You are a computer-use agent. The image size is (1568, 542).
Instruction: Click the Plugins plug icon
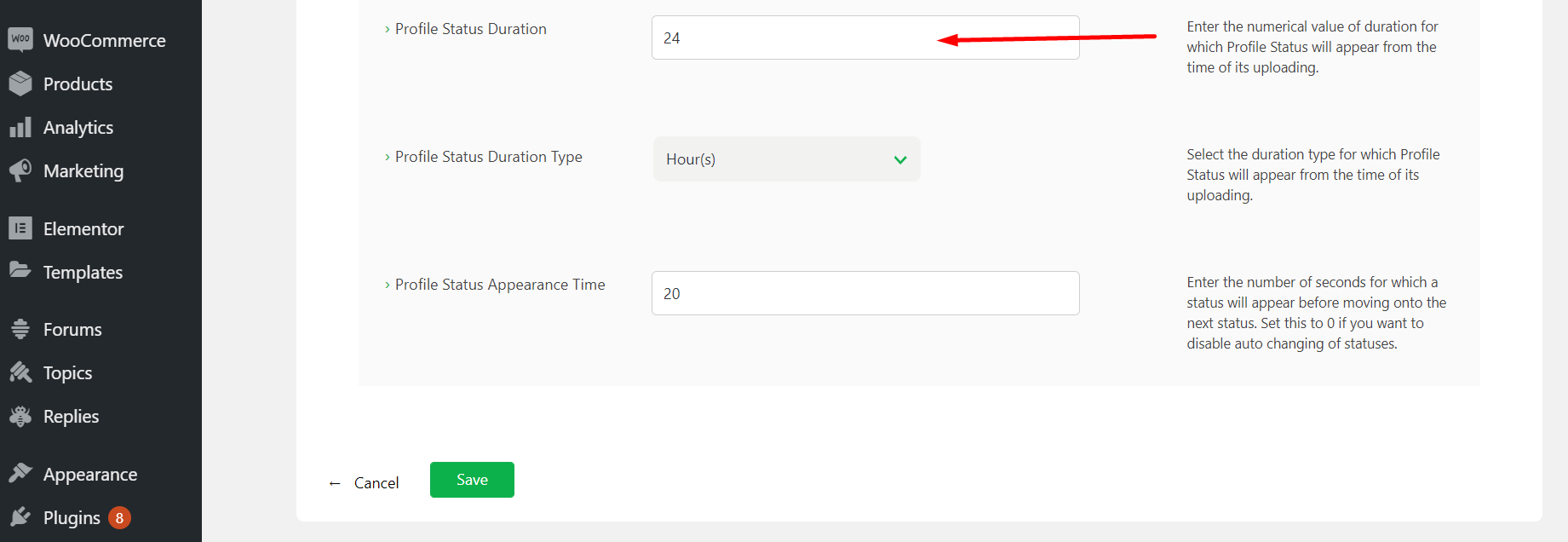20,516
